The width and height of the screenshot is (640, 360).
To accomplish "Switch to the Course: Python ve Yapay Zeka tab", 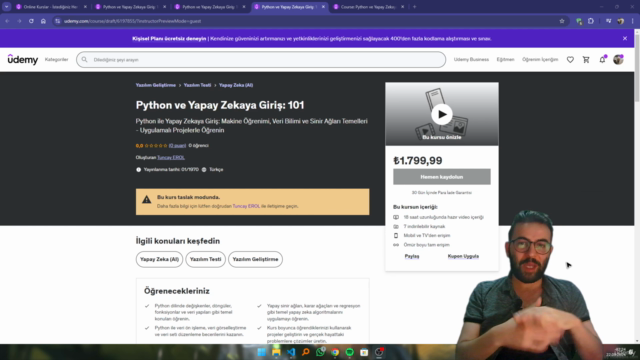I will [369, 7].
